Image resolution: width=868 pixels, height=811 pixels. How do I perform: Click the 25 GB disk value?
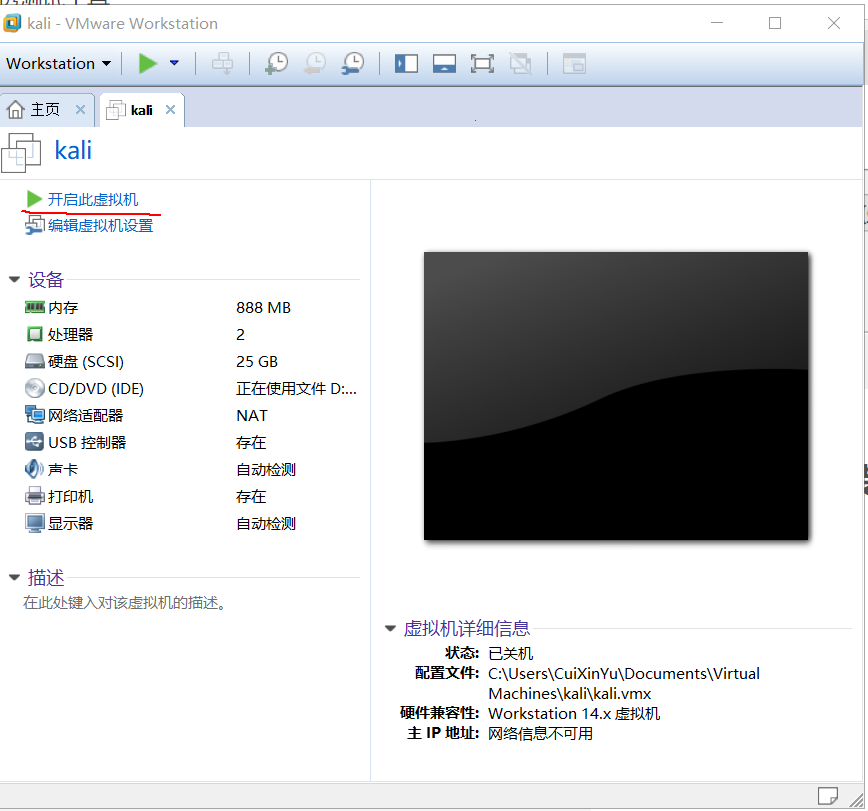257,361
